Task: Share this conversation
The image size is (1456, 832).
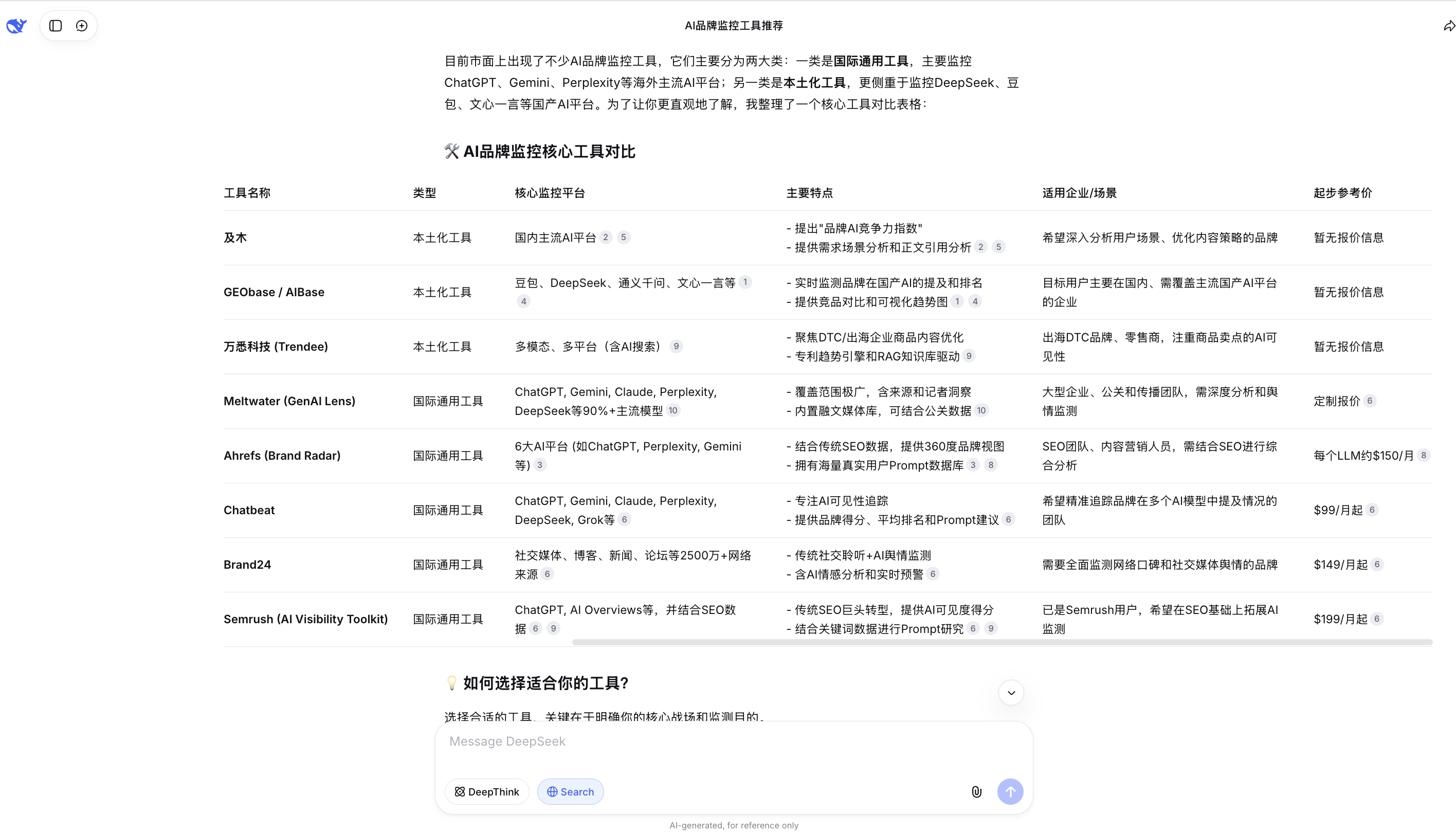Action: (1449, 26)
